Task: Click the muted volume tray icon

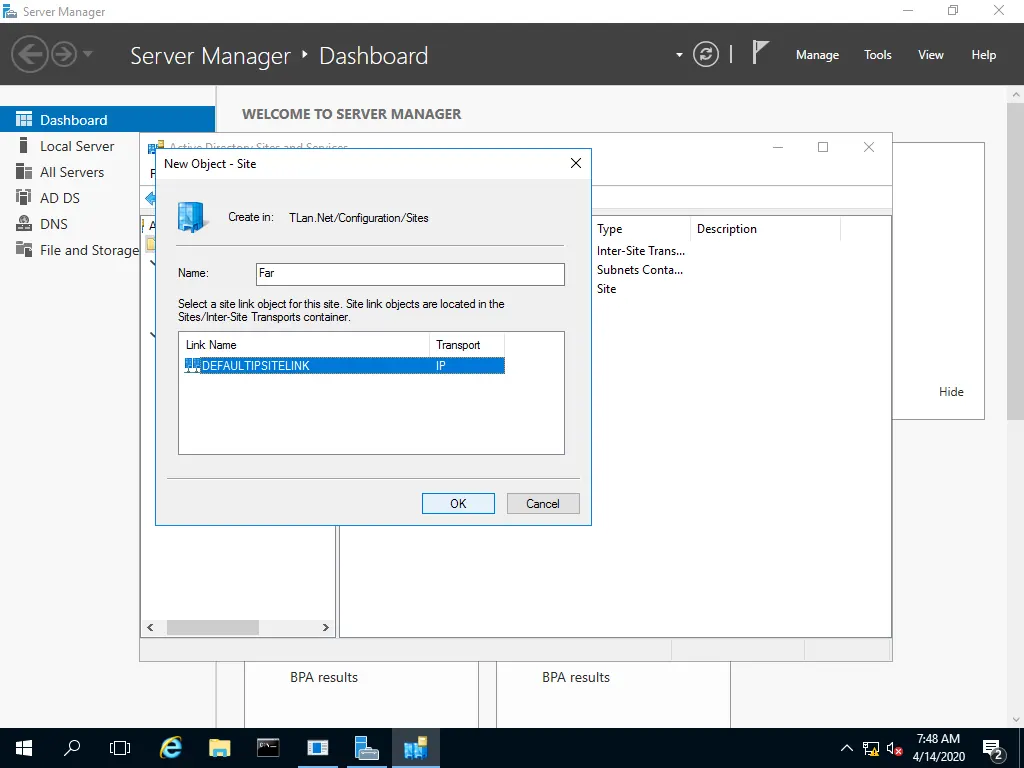Action: (x=894, y=748)
